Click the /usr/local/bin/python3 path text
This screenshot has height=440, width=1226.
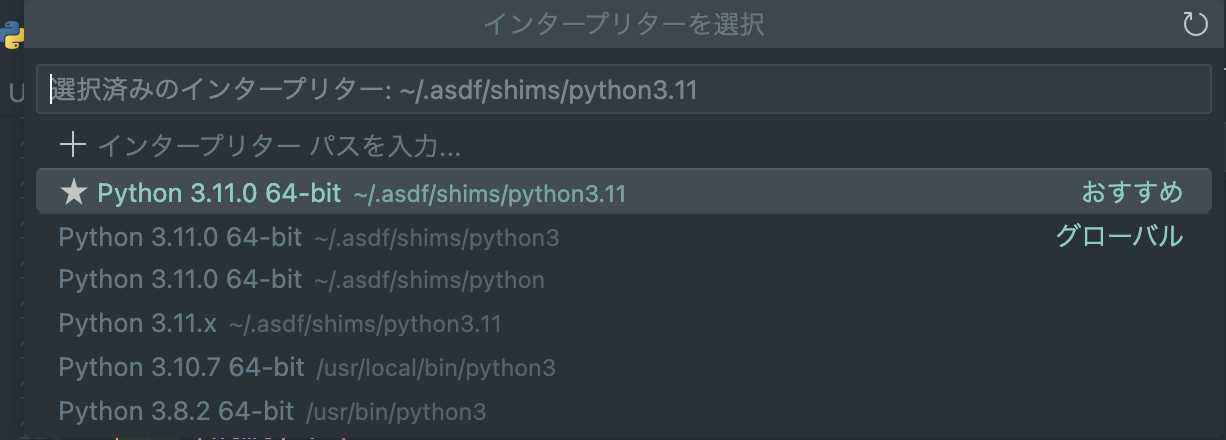[436, 368]
